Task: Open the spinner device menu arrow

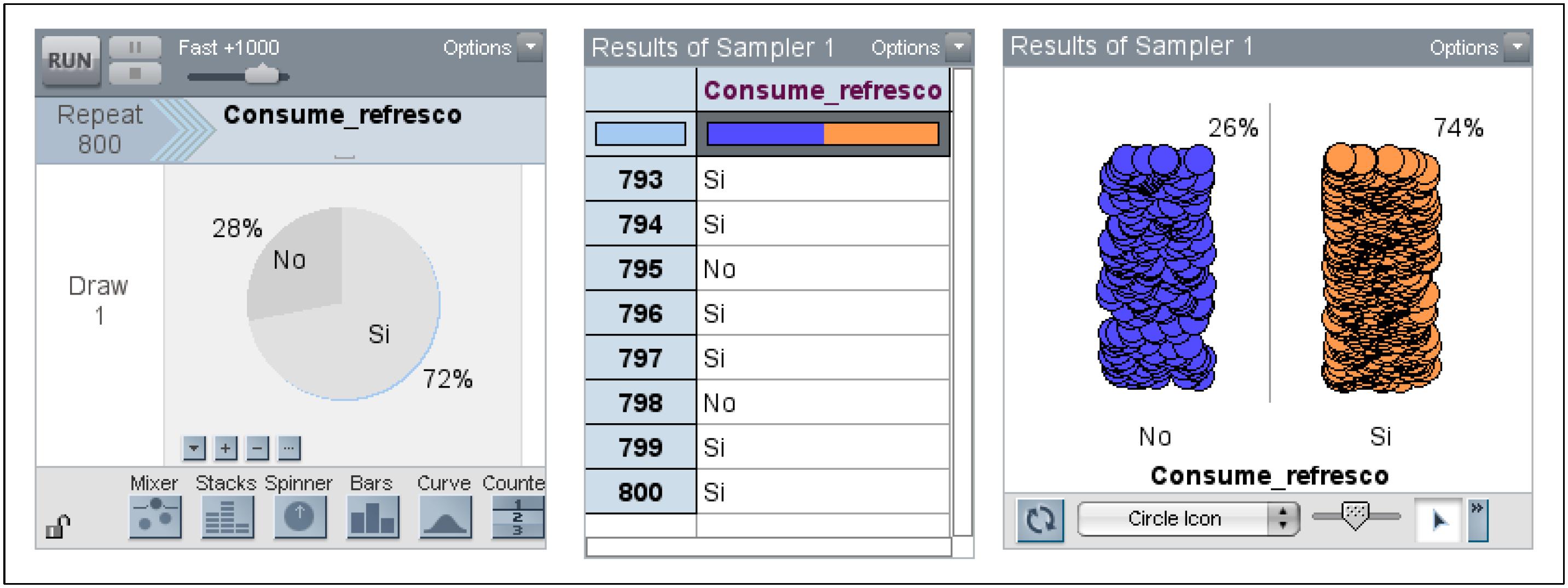Action: (194, 448)
